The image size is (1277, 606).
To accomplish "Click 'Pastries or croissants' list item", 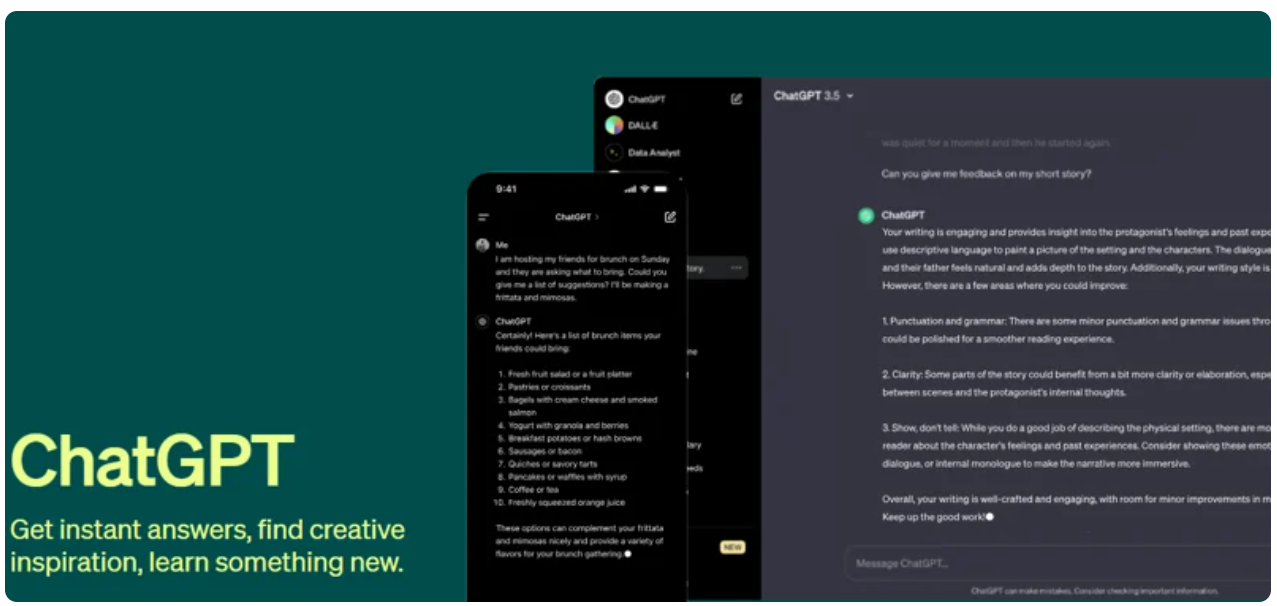I will click(549, 387).
